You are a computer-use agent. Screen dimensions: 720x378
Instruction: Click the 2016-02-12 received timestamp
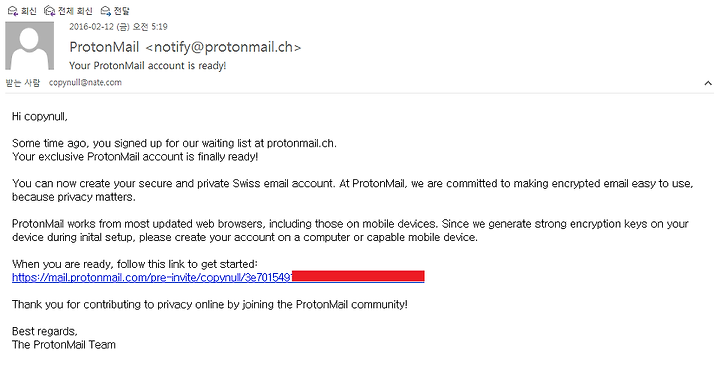(118, 27)
